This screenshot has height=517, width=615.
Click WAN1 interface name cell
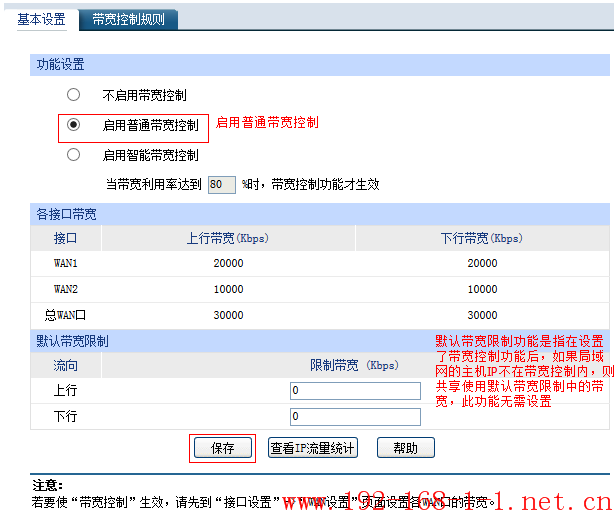(x=66, y=263)
